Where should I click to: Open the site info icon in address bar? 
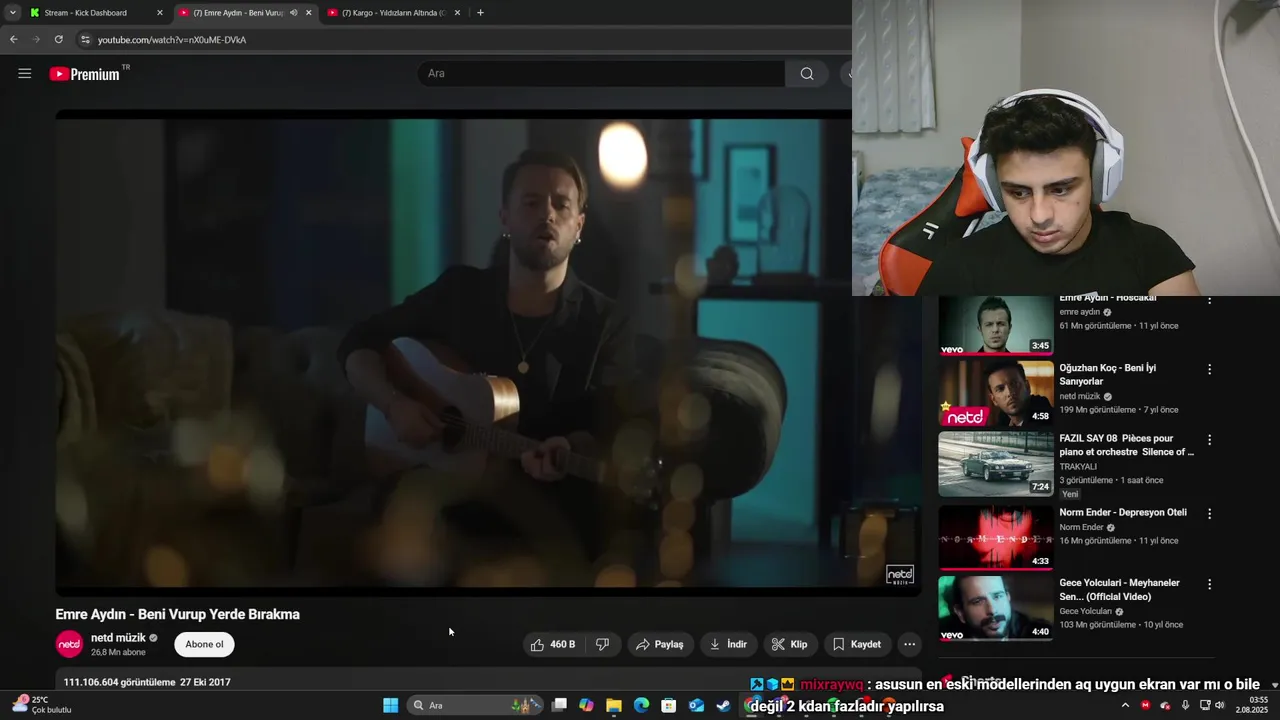click(x=85, y=39)
